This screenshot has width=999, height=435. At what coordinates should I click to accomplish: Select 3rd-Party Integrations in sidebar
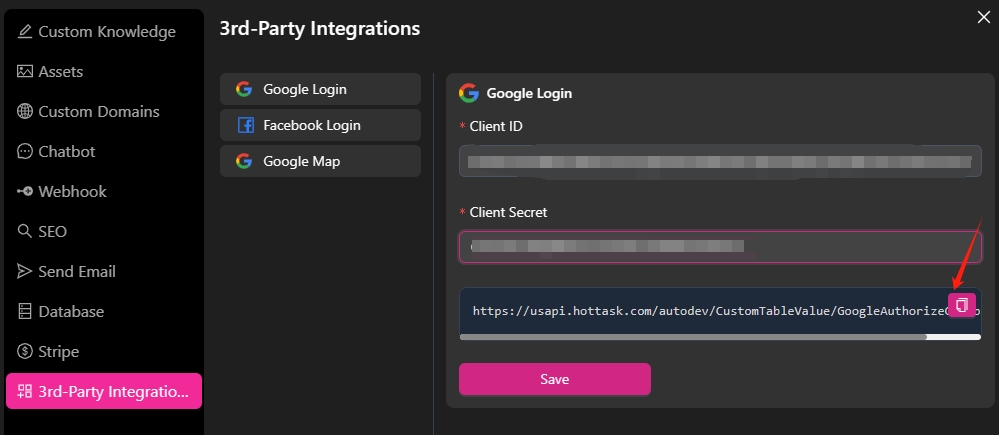tap(104, 391)
